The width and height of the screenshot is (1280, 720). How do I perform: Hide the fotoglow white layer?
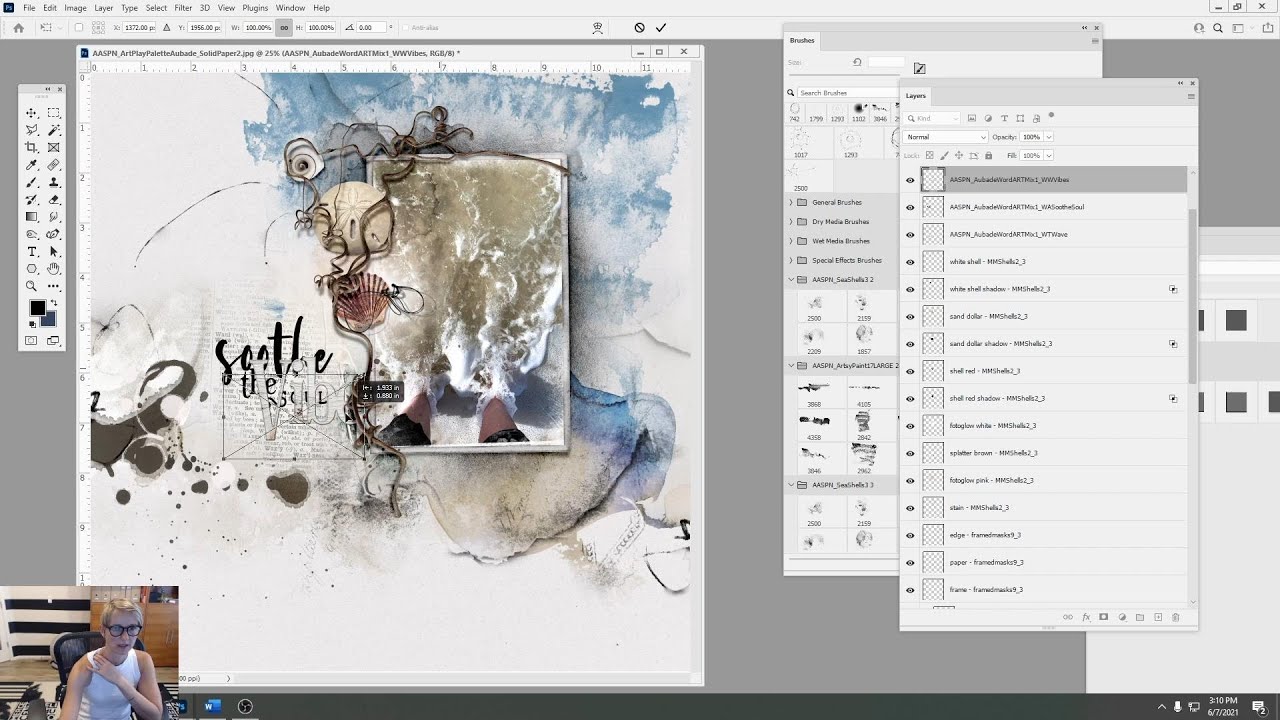(x=910, y=426)
